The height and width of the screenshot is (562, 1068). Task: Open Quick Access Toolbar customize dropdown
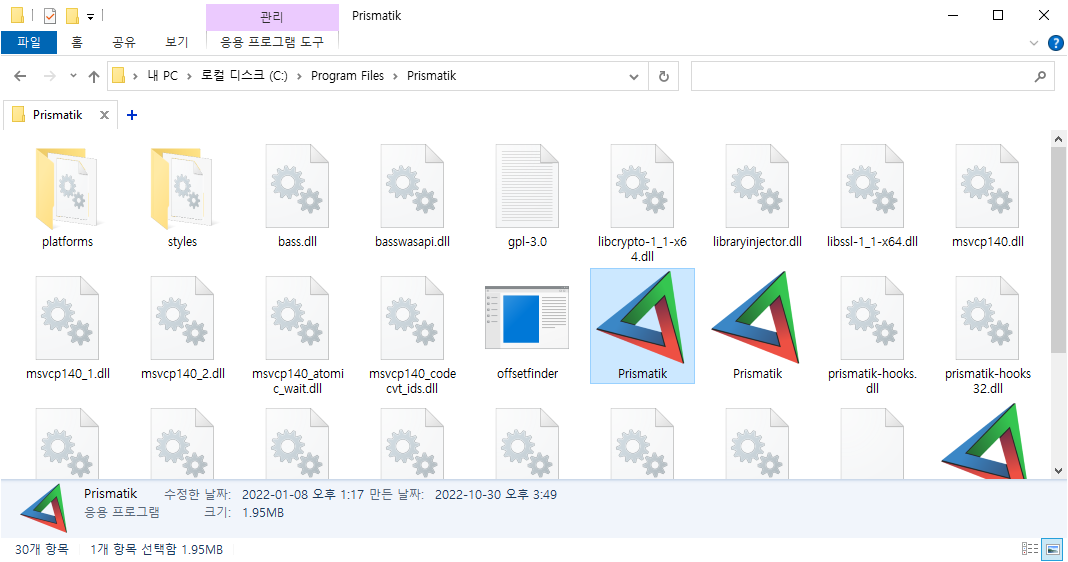91,16
